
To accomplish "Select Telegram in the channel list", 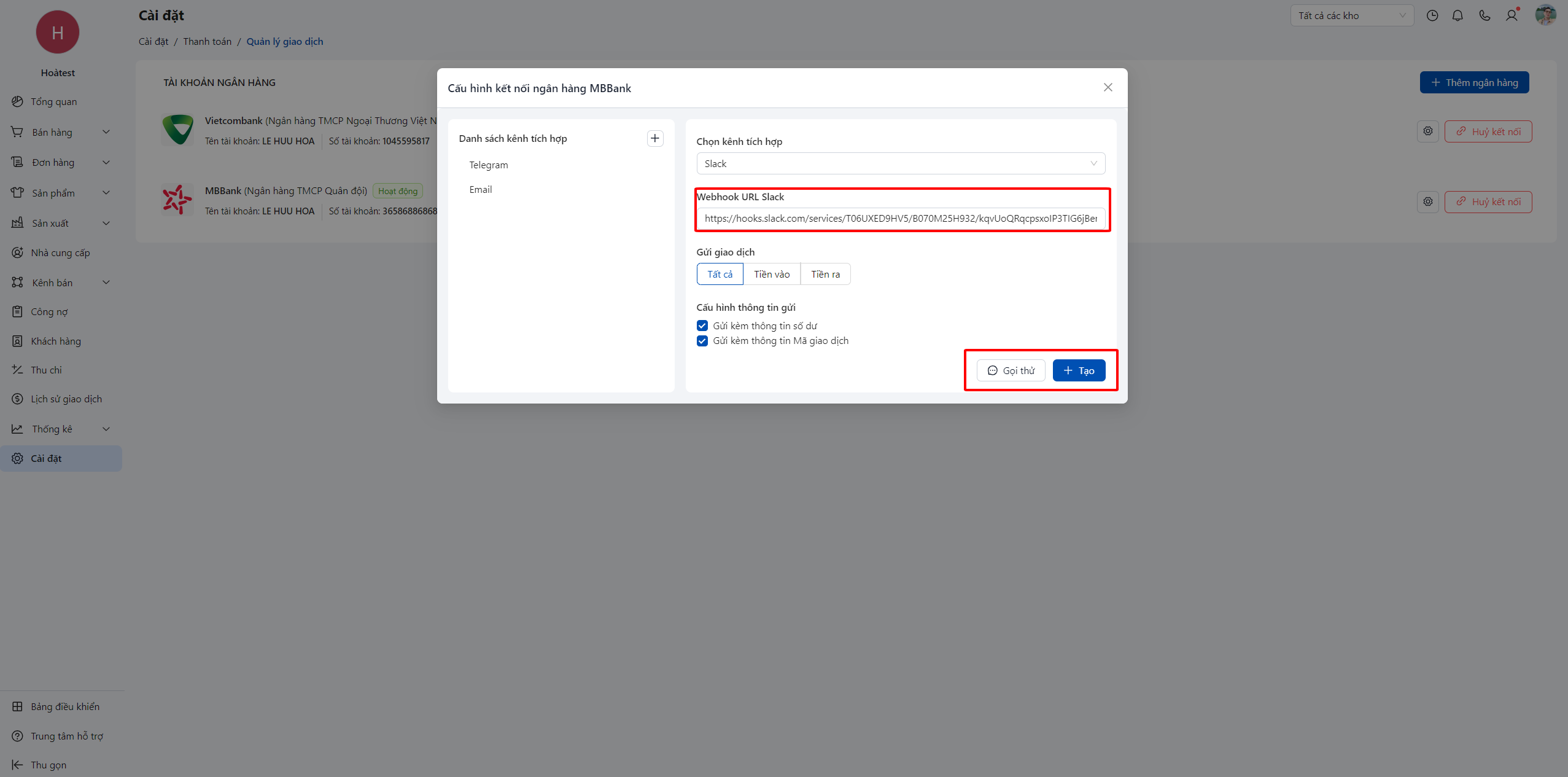I will 488,165.
